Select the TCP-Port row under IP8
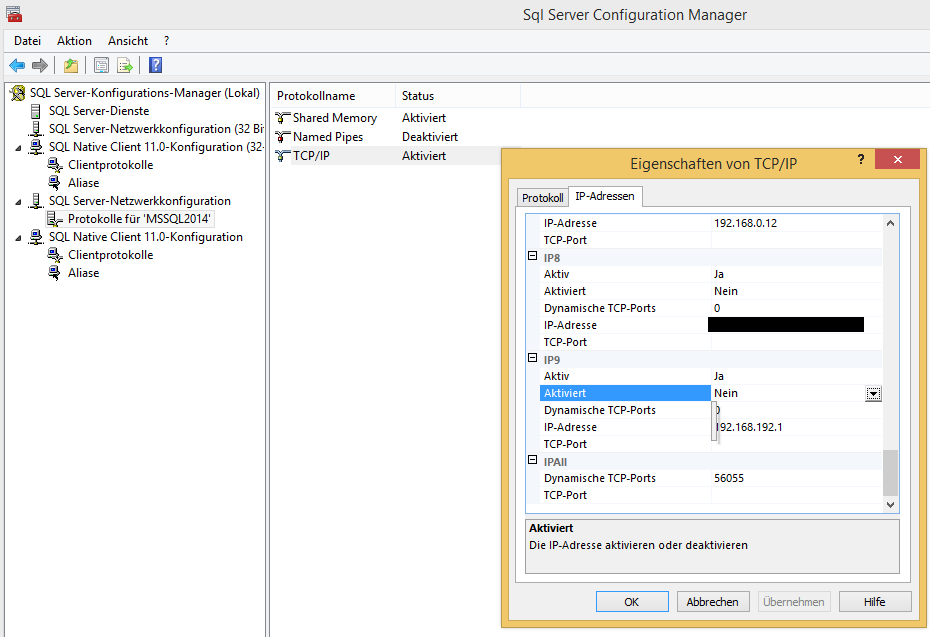The height and width of the screenshot is (637, 930). tap(711, 342)
